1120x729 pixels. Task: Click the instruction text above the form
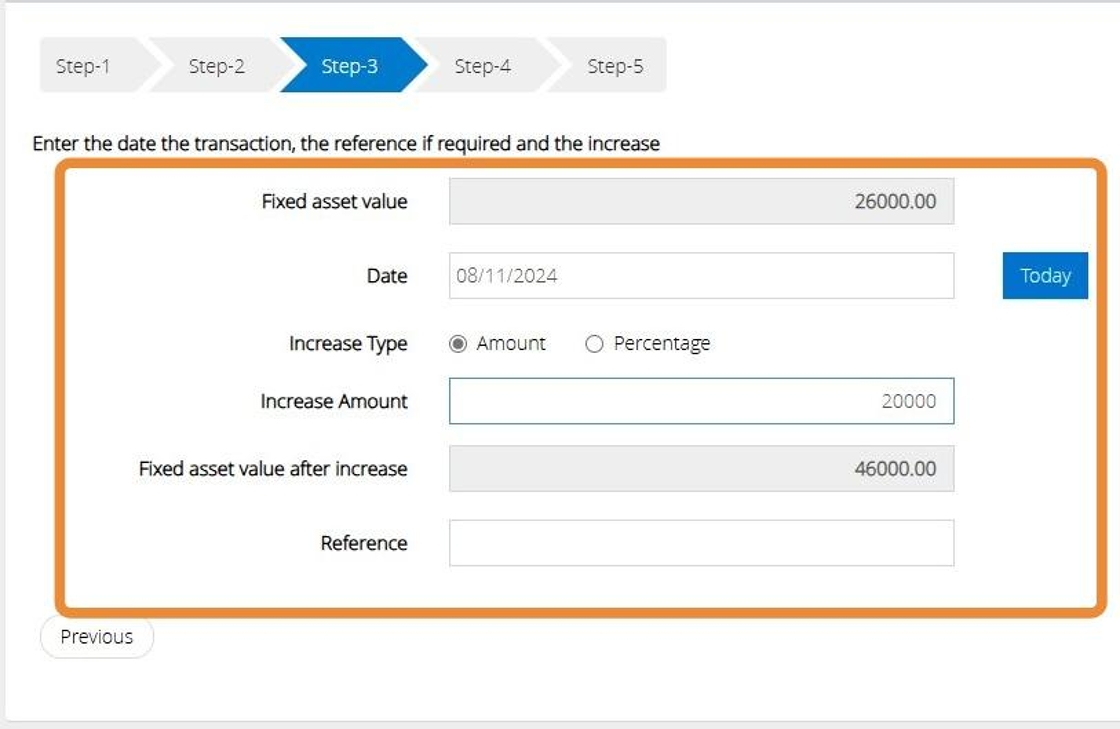(x=346, y=143)
